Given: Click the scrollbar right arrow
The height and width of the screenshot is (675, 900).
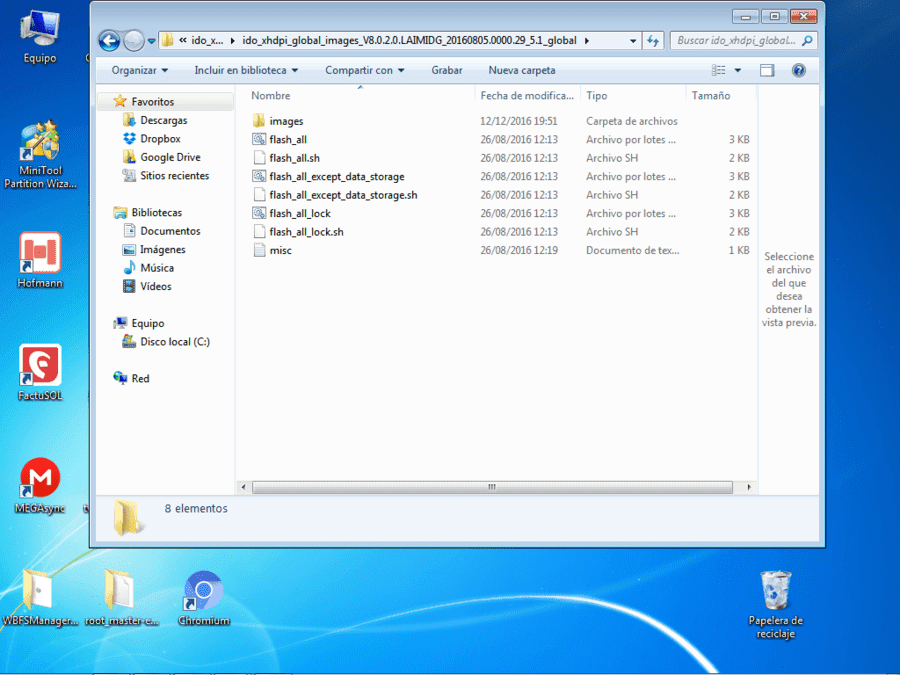Looking at the screenshot, I should tap(748, 487).
